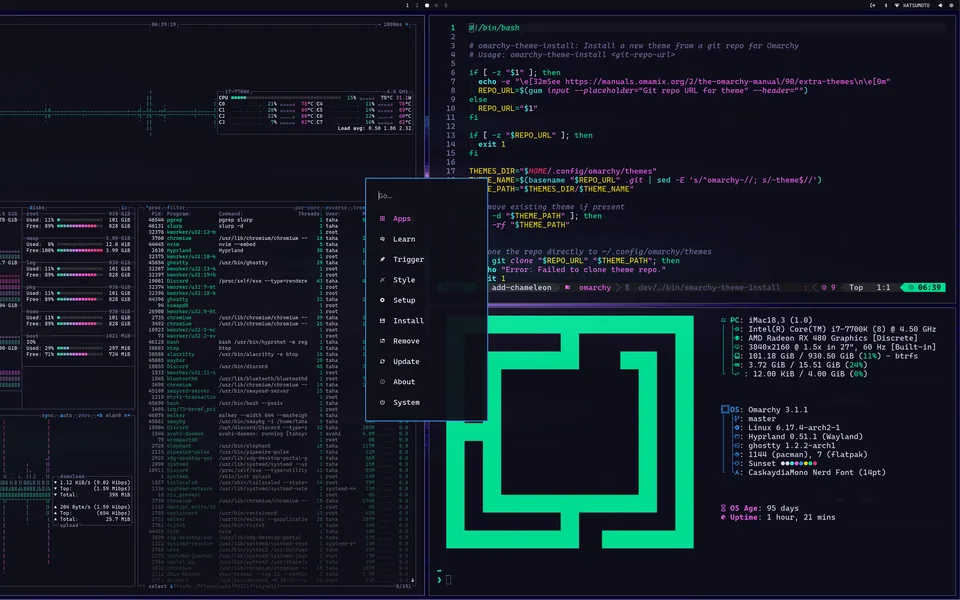Click the font icon beside CaskaydiaMono

click(738, 473)
